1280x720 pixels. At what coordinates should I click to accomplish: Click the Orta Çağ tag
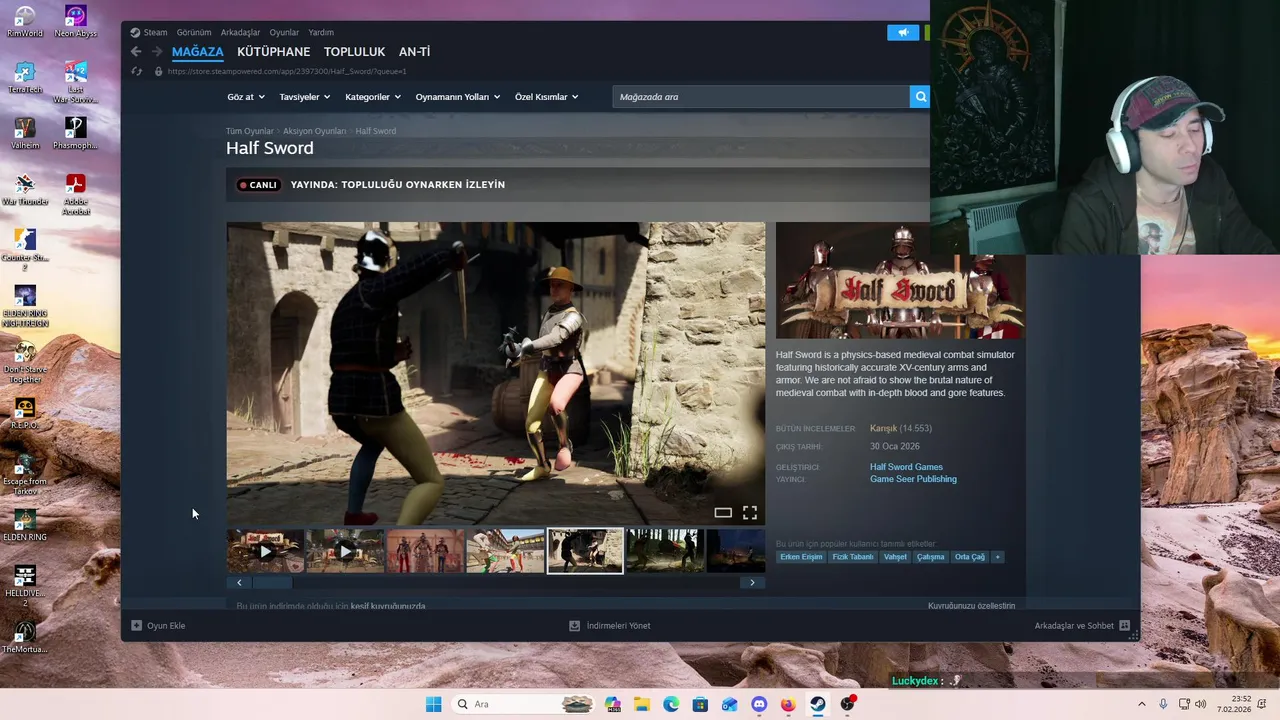pyautogui.click(x=969, y=557)
